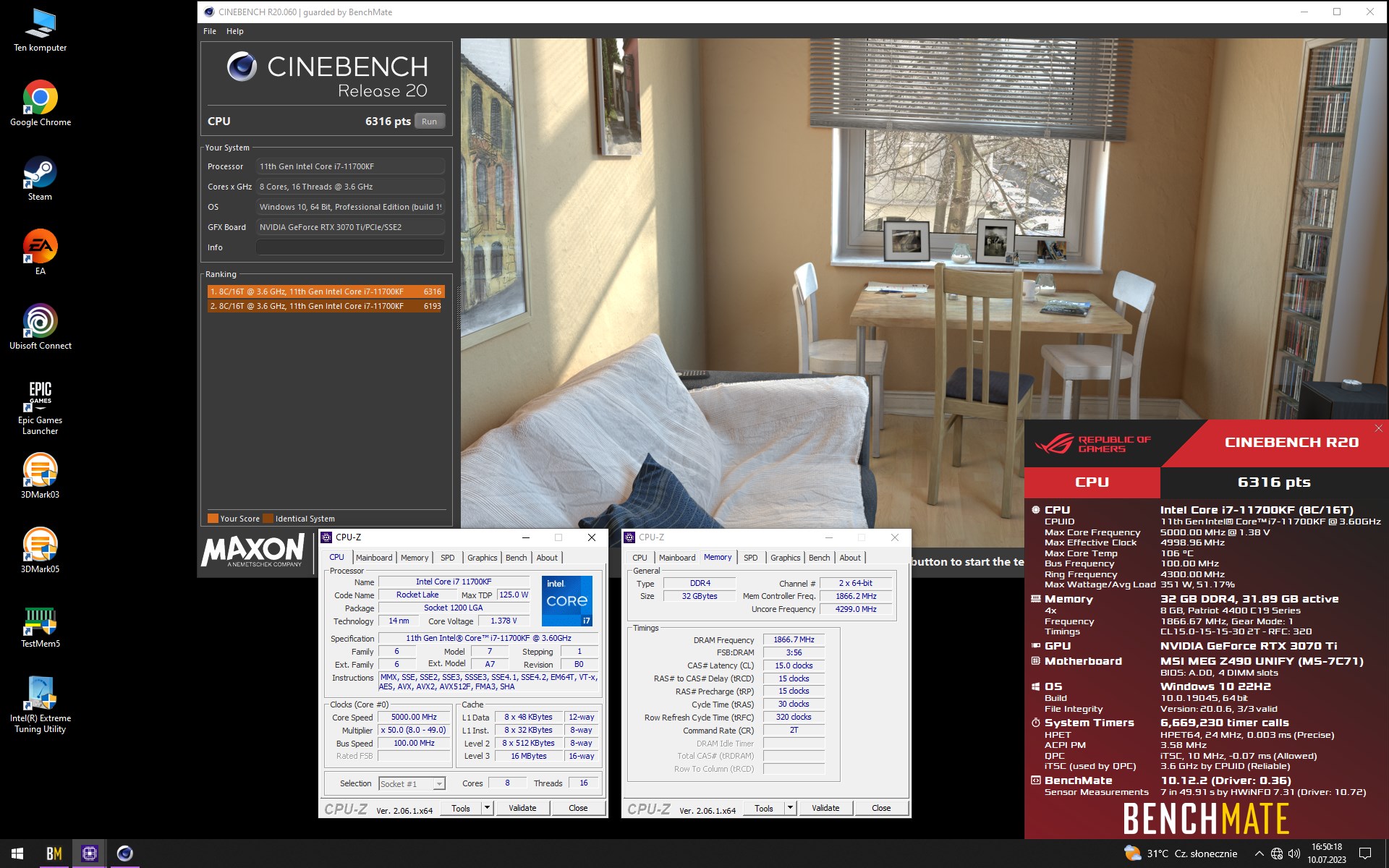Open Ten komputer desktop icon

pyautogui.click(x=40, y=30)
